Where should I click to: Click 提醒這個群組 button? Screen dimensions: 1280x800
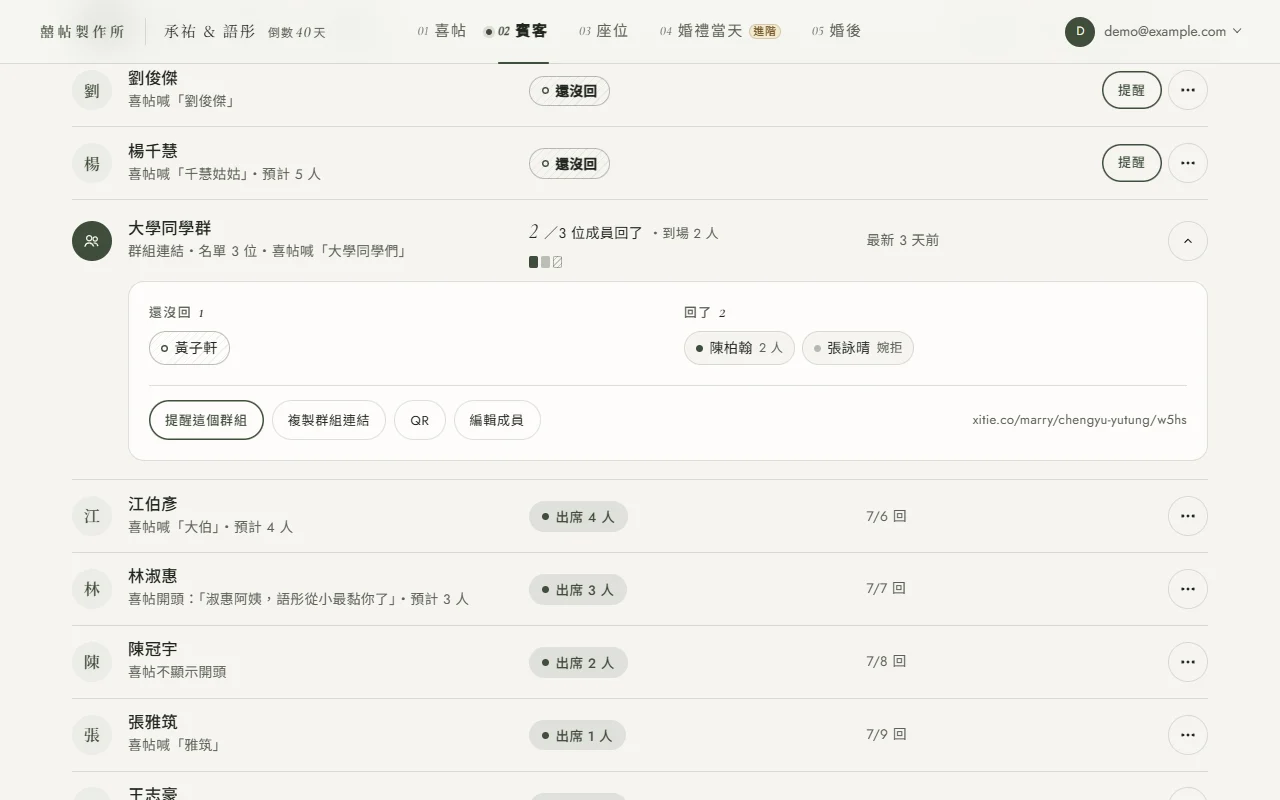tap(206, 420)
